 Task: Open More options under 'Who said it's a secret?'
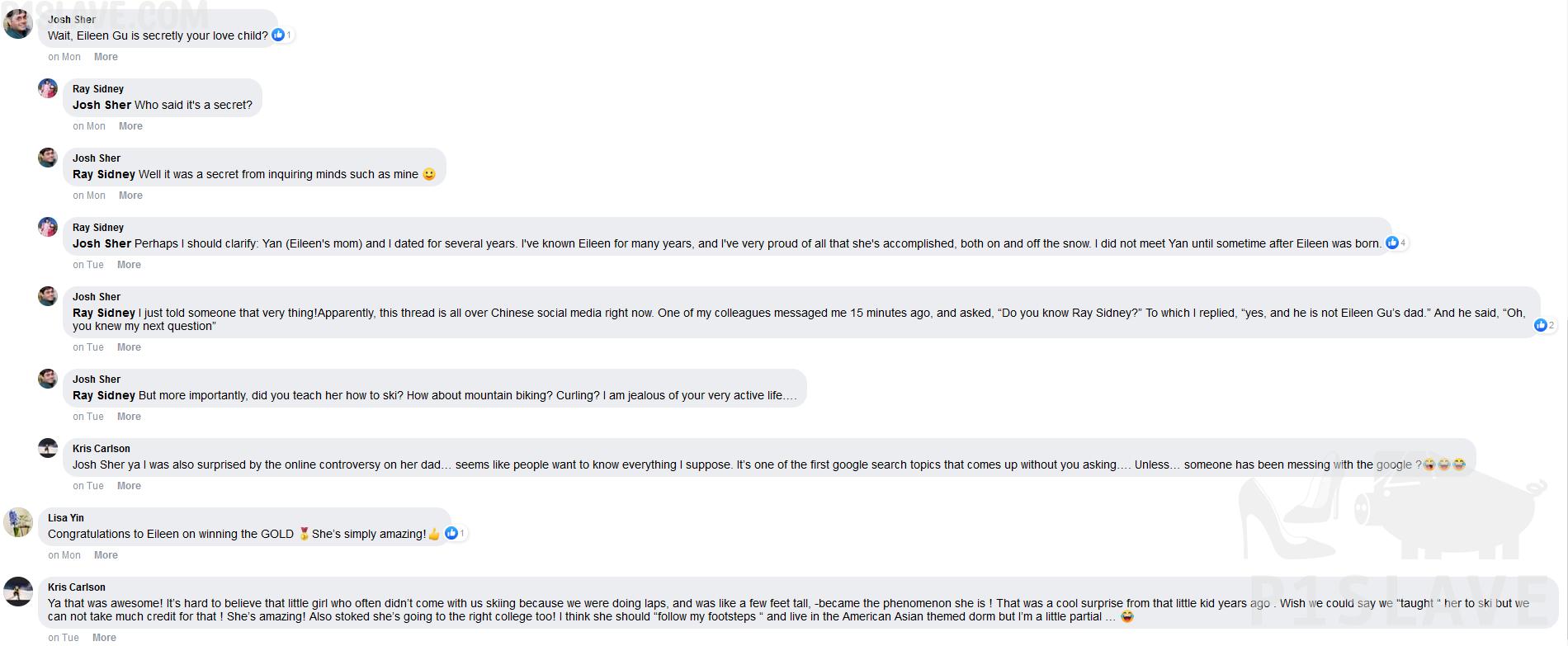click(x=130, y=126)
